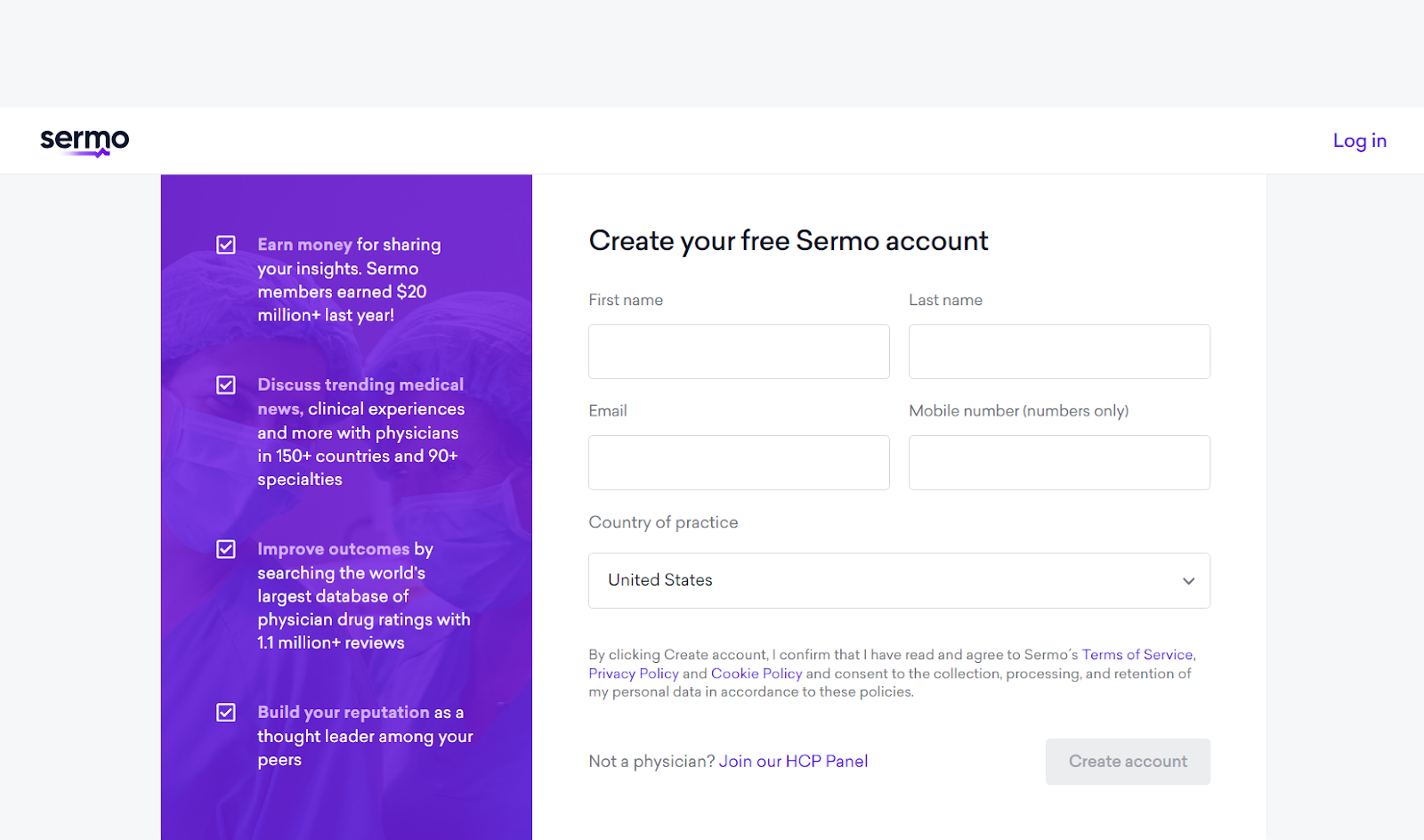Select the Email input box
1424x840 pixels.
[739, 463]
